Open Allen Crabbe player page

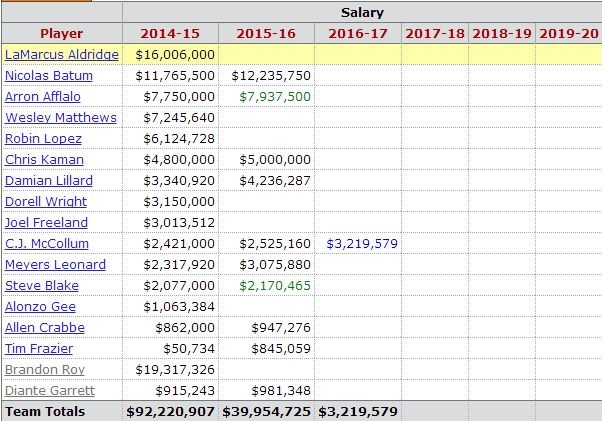tap(45, 328)
